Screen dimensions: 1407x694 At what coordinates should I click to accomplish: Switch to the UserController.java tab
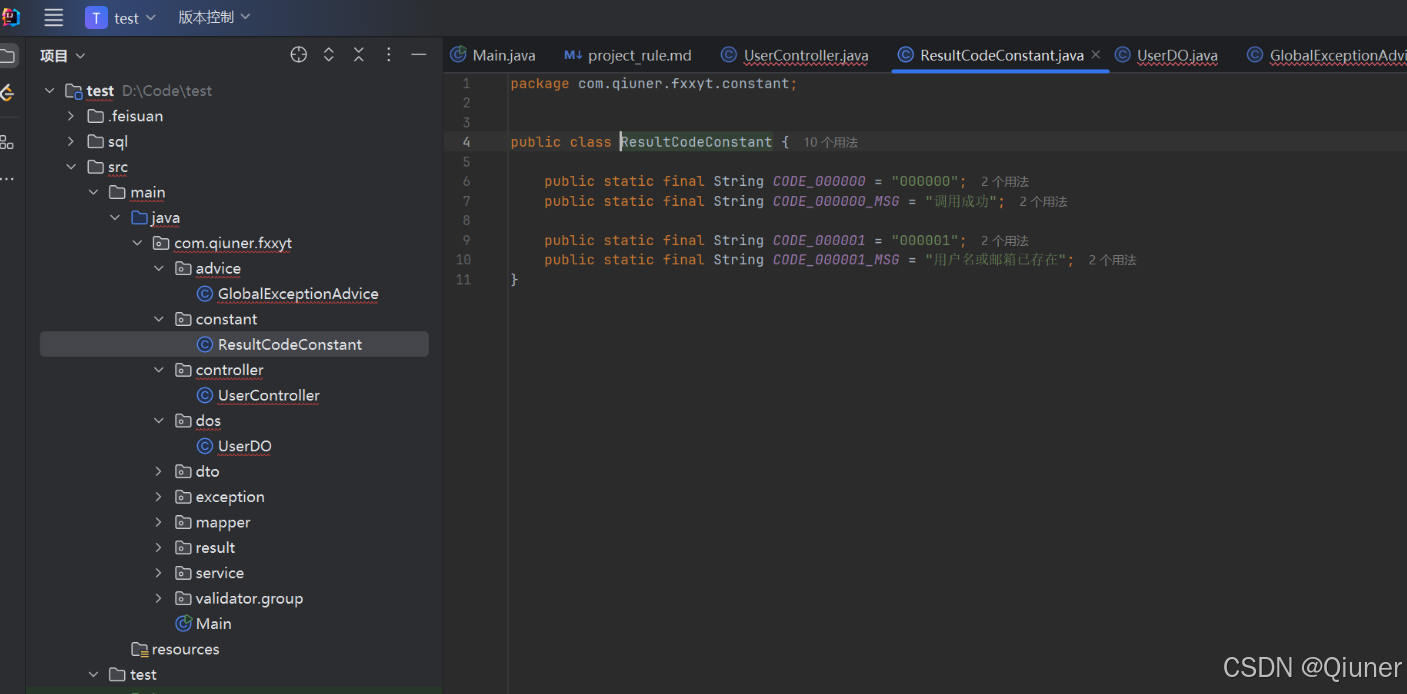(x=795, y=55)
